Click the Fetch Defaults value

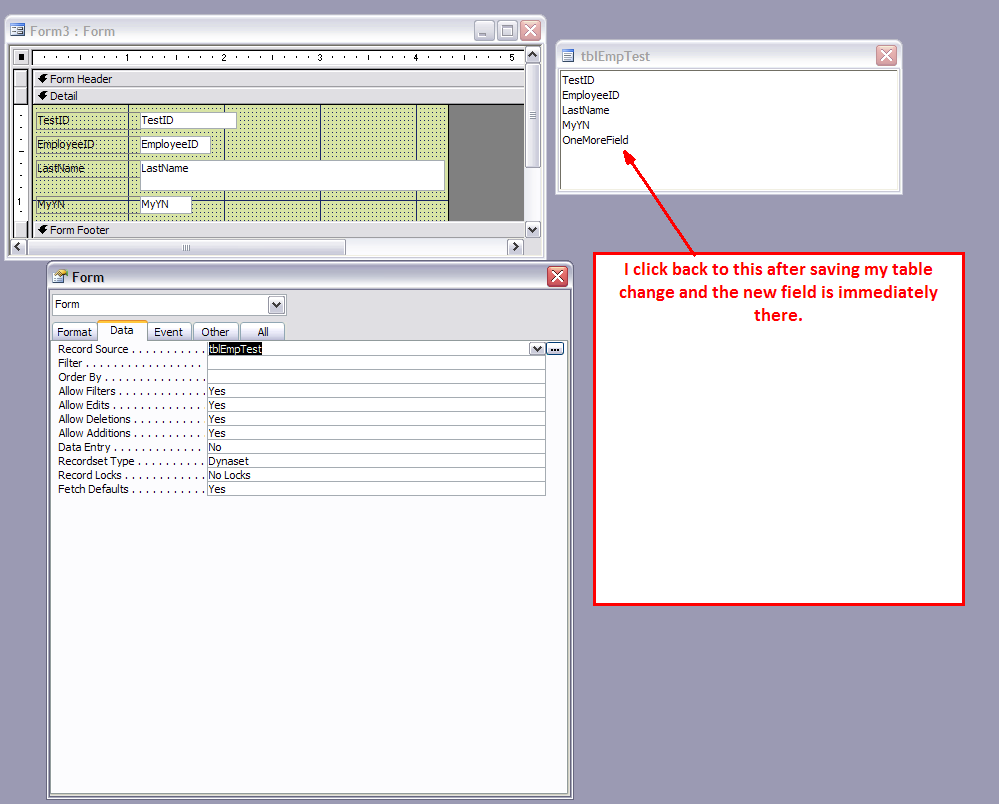pos(376,489)
